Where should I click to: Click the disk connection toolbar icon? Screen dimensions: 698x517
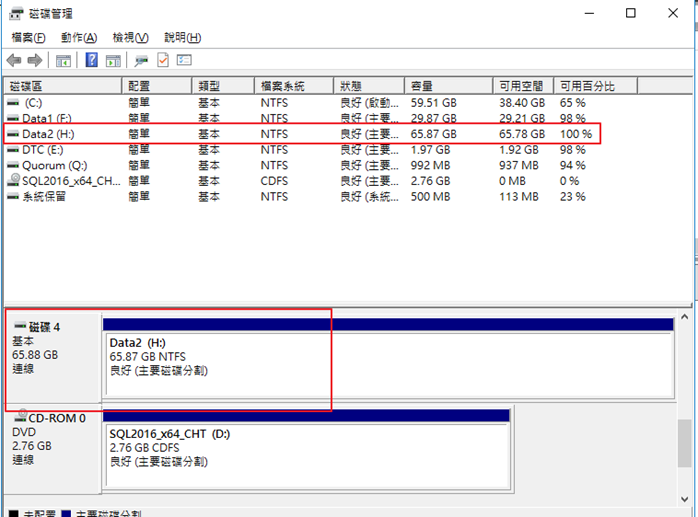141,60
